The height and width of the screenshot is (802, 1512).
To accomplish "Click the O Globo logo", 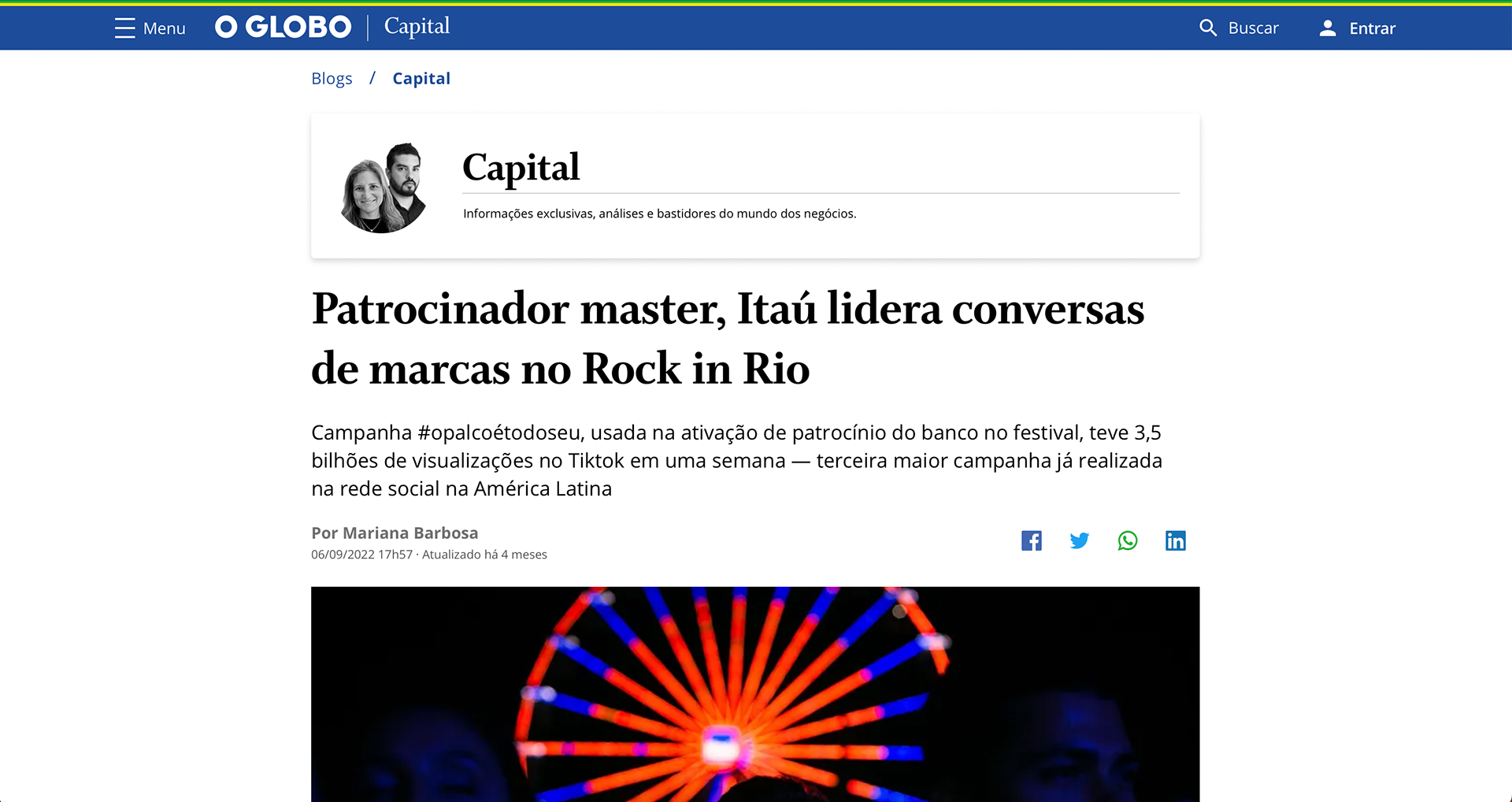I will [x=283, y=28].
